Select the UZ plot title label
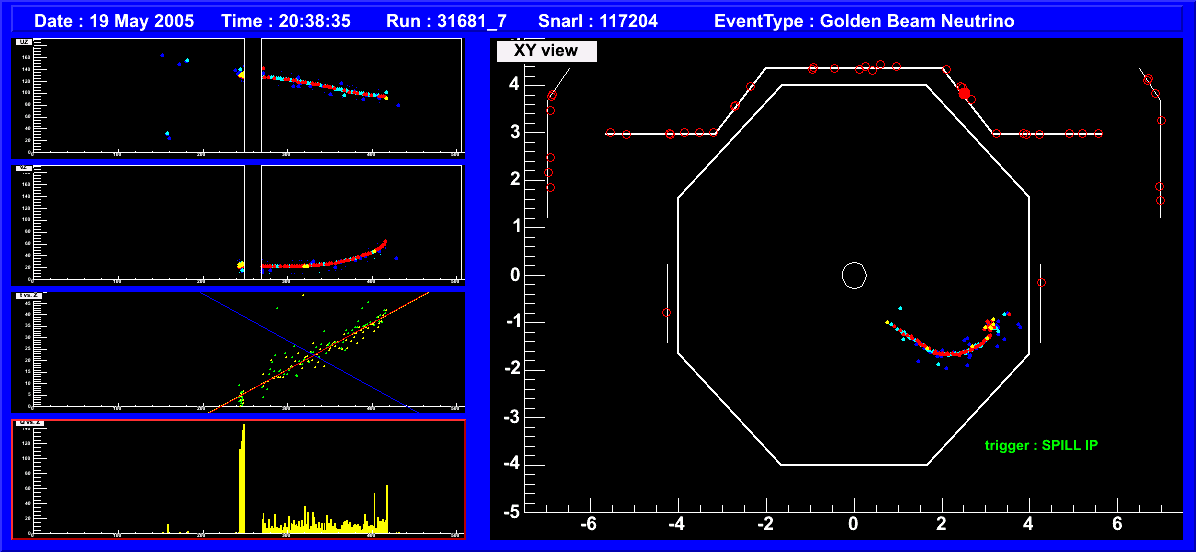This screenshot has width=1196, height=552. pos(22,42)
